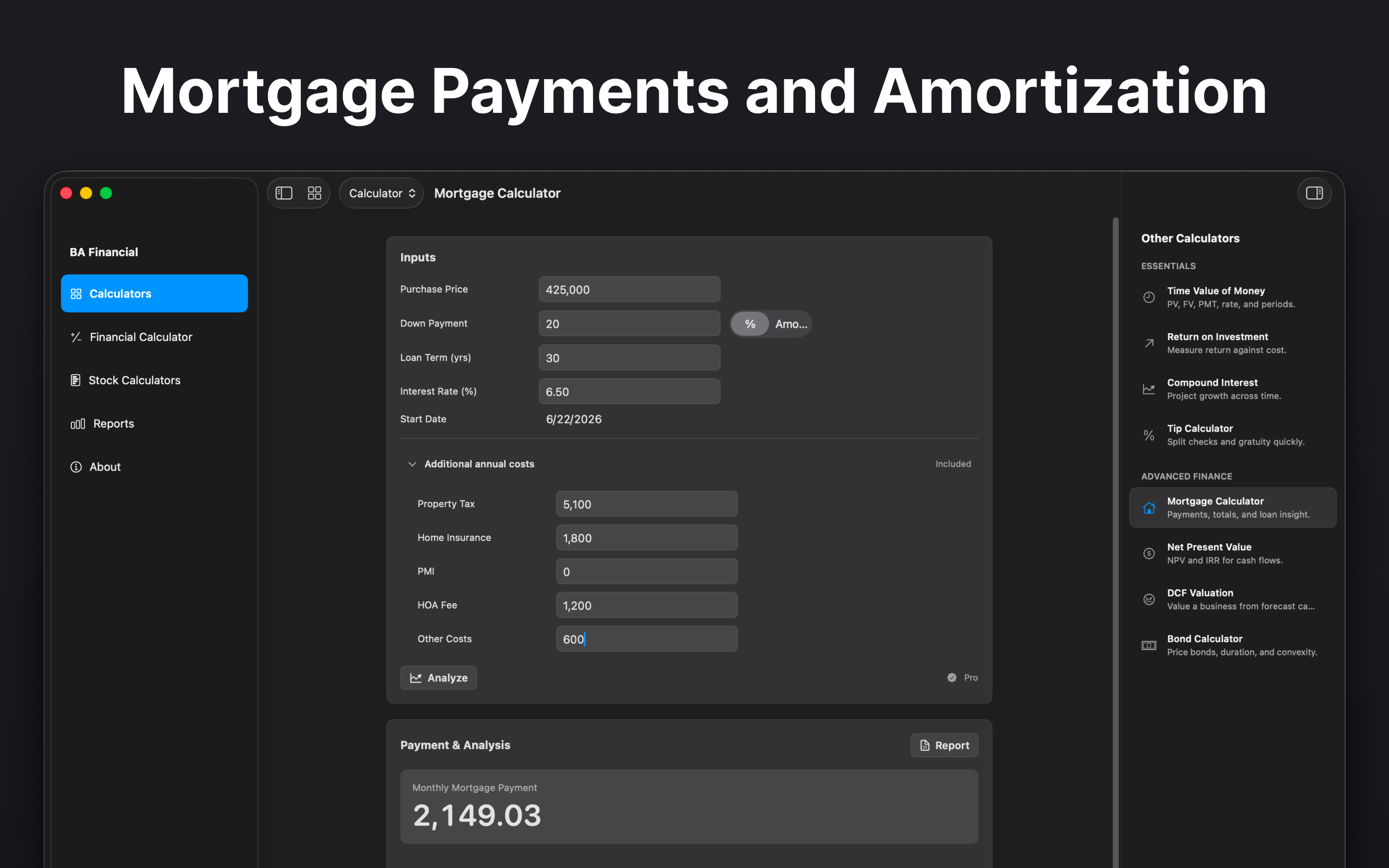Click the Analyze button

(x=438, y=678)
